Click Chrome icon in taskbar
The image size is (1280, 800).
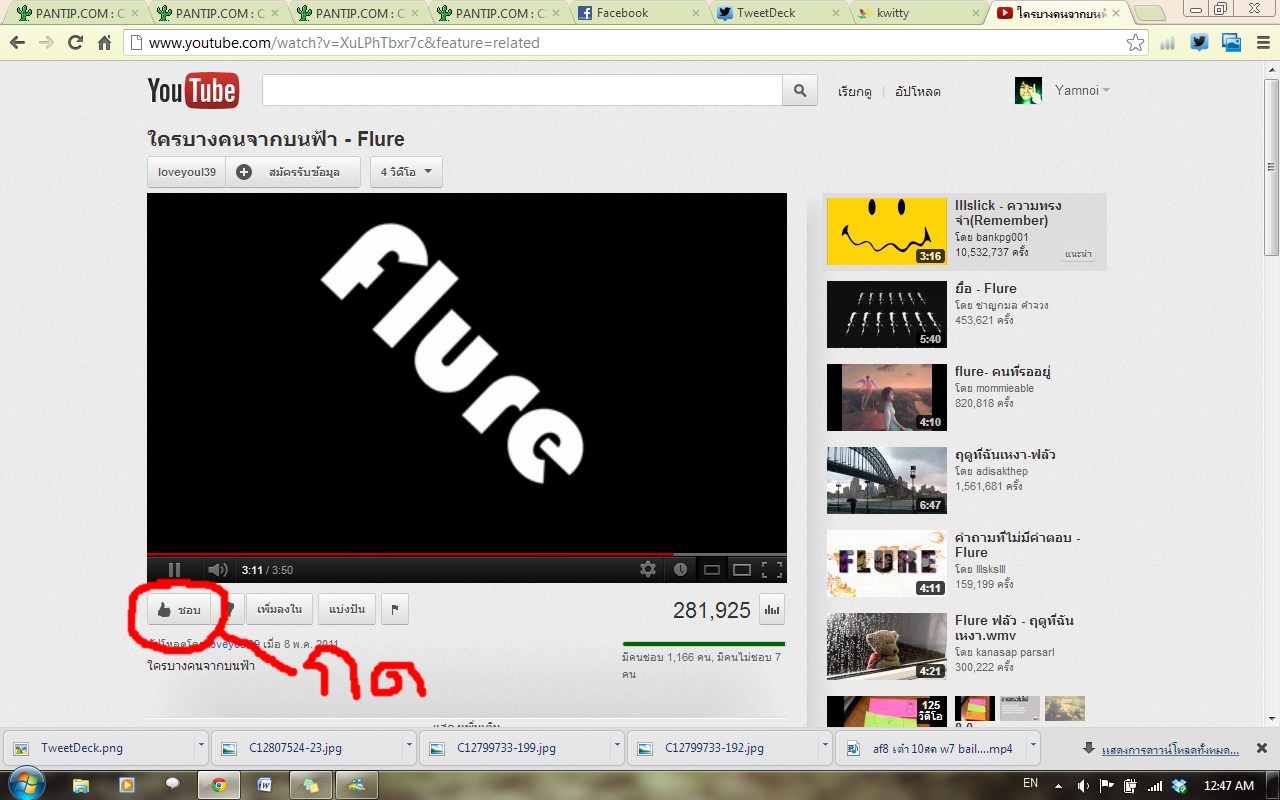coord(219,784)
